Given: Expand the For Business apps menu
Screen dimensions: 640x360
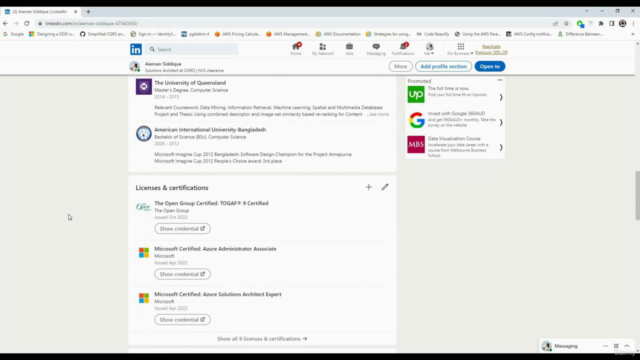Looking at the screenshot, I should 460,49.
